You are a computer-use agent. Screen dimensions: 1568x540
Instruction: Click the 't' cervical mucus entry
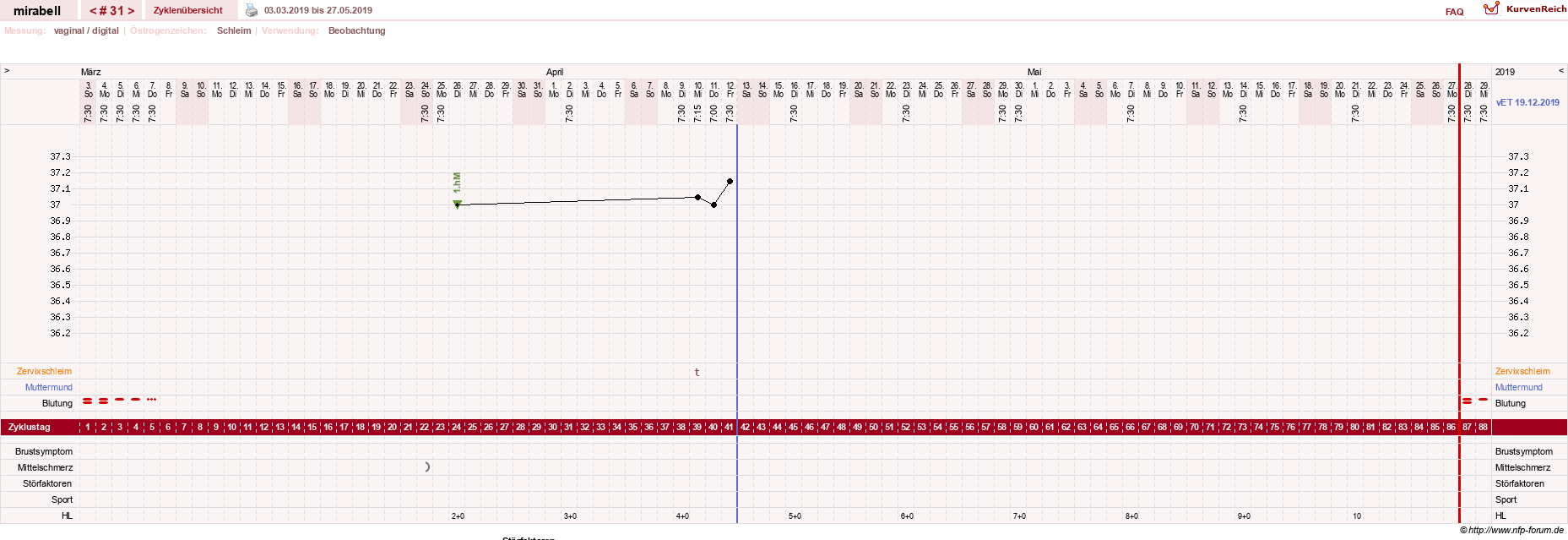click(x=697, y=372)
